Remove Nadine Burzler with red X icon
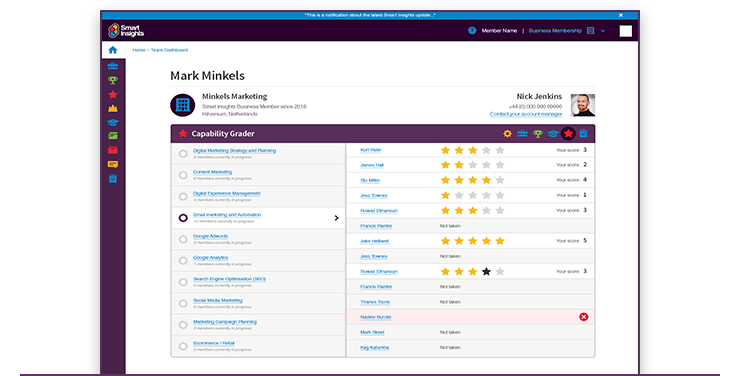 [584, 317]
